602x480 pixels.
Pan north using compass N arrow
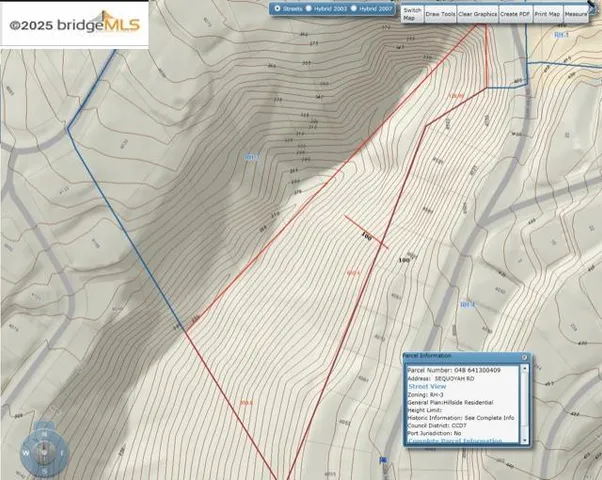click(45, 435)
